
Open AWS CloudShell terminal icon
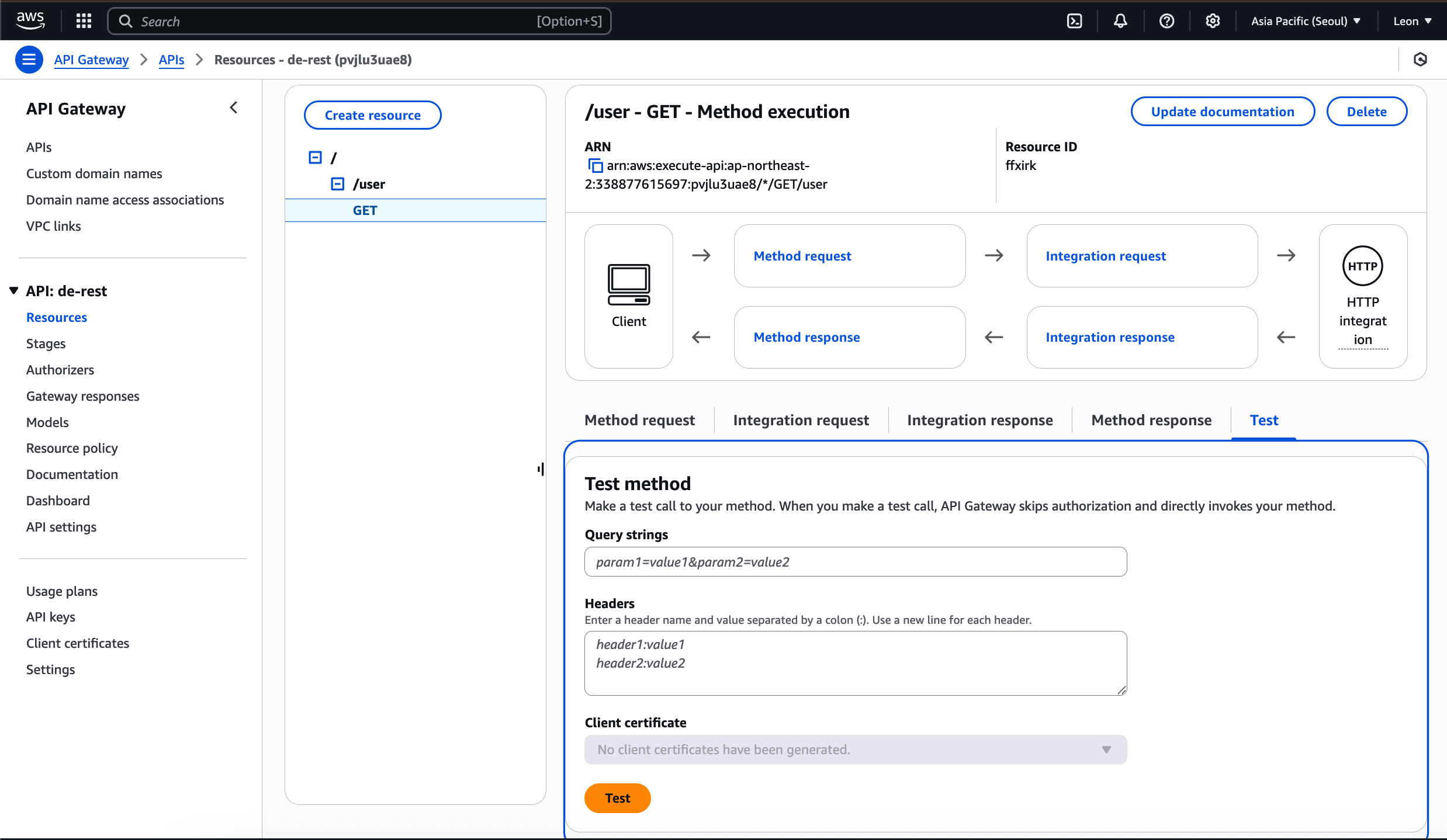[x=1074, y=21]
